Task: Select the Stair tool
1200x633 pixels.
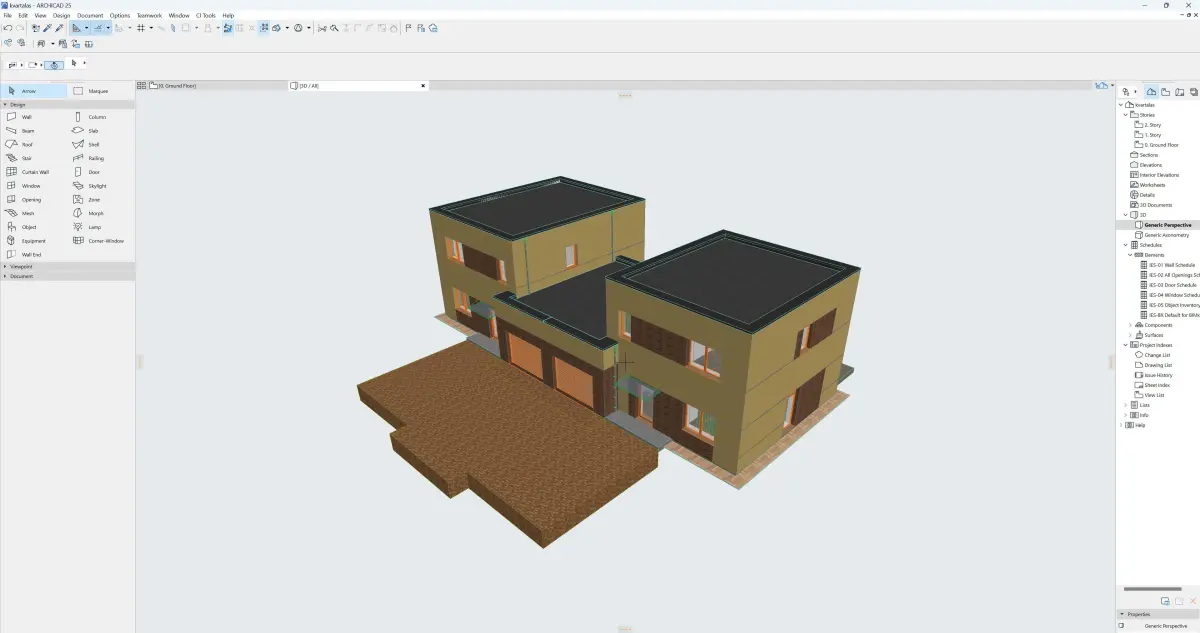Action: [x=34, y=158]
